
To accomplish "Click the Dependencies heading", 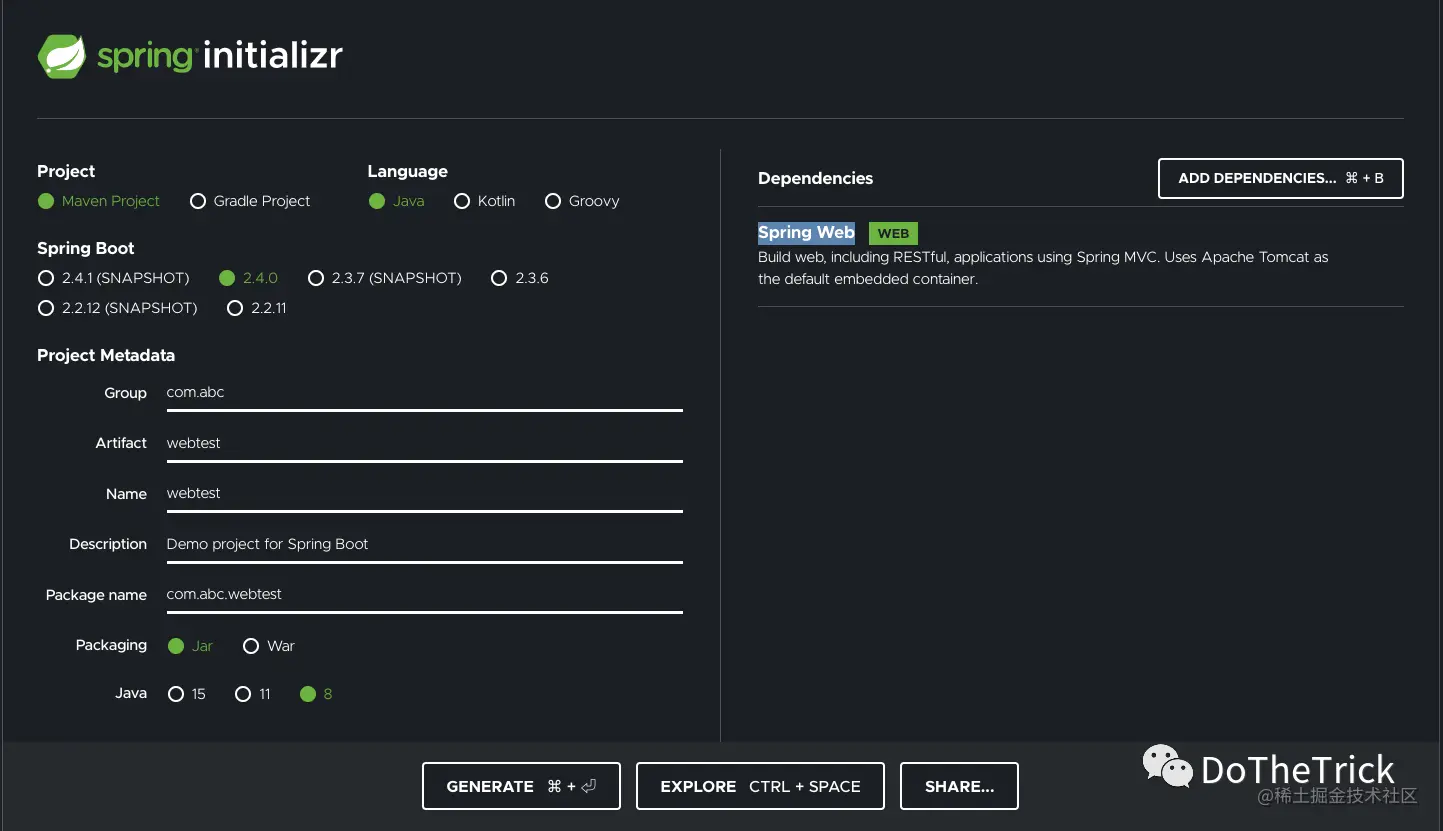I will point(815,178).
